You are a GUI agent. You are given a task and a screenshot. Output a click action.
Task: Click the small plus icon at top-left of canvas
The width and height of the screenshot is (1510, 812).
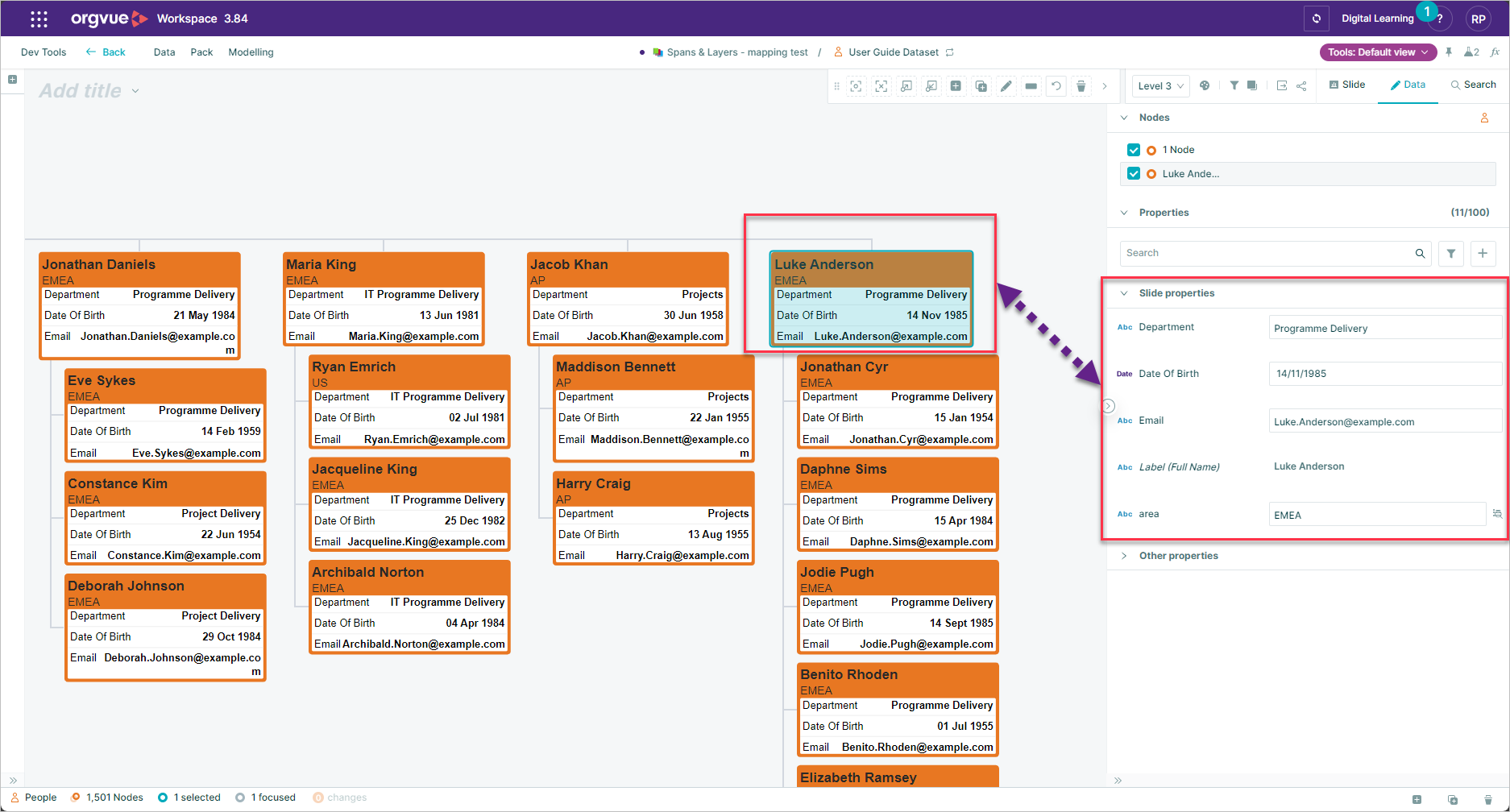[12, 80]
